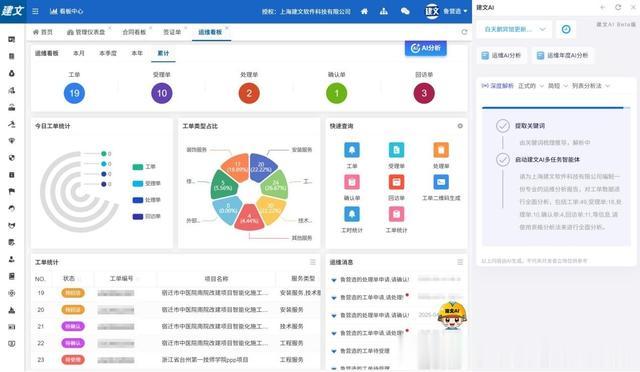Open the 工单统计 pink quick query icon
The height and width of the screenshot is (372, 640).
click(396, 214)
